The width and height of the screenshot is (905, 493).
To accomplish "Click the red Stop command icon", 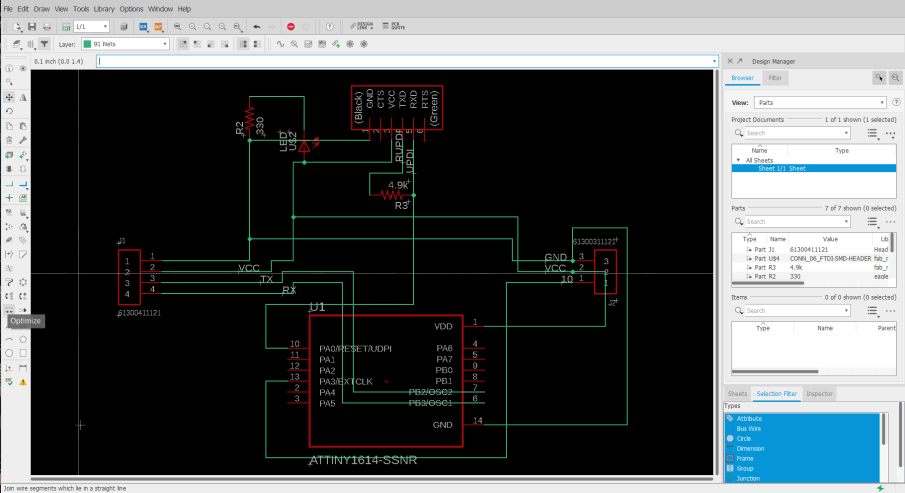I will (290, 26).
